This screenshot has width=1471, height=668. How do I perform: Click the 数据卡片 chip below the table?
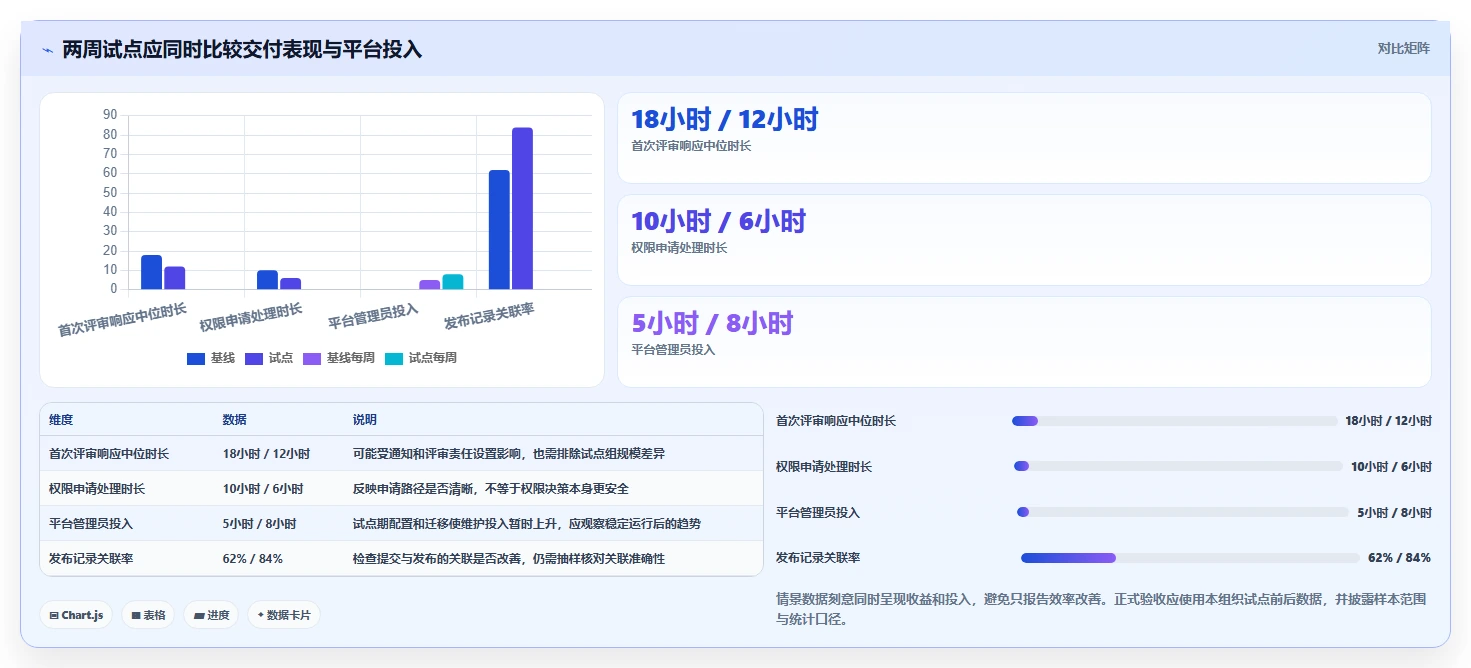click(x=284, y=615)
